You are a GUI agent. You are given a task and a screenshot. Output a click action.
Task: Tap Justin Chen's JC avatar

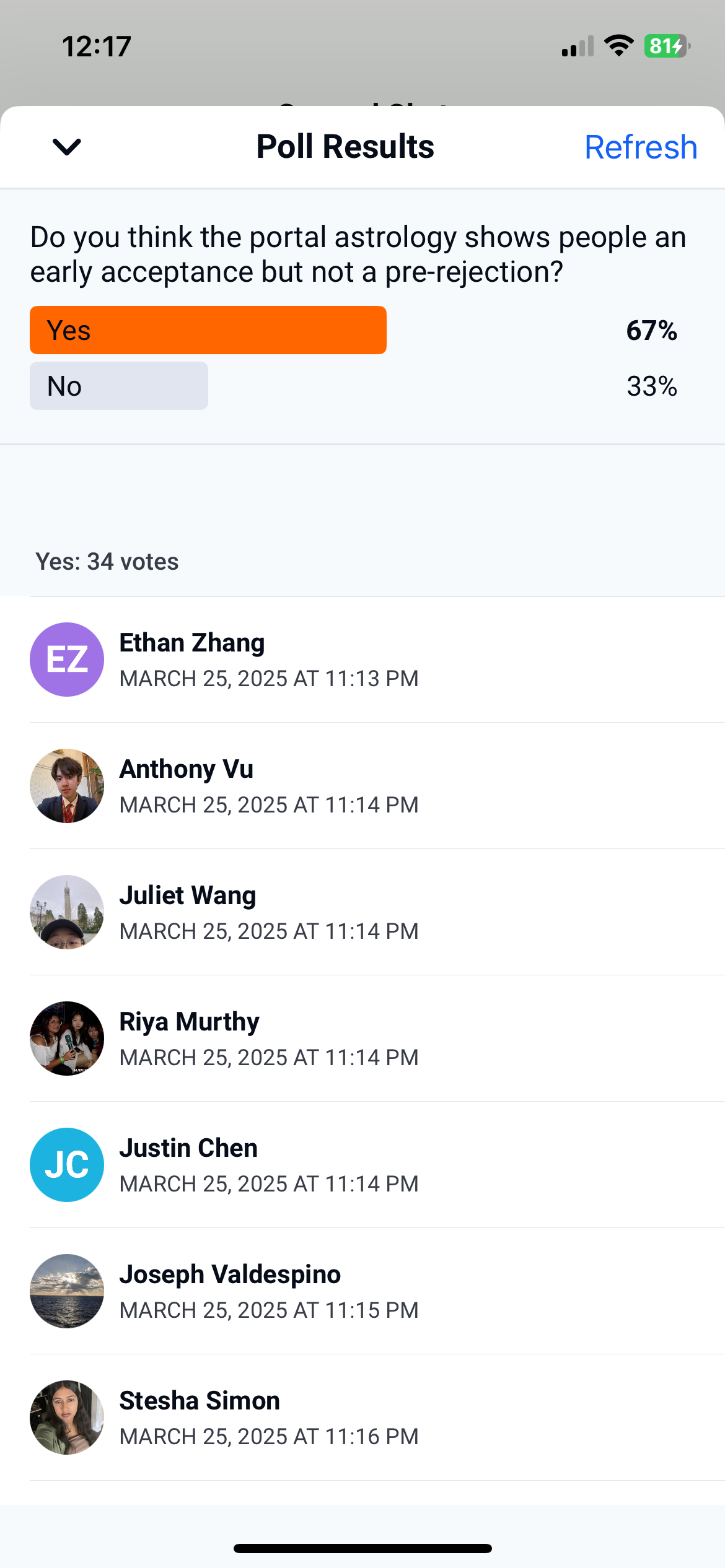click(x=67, y=1165)
